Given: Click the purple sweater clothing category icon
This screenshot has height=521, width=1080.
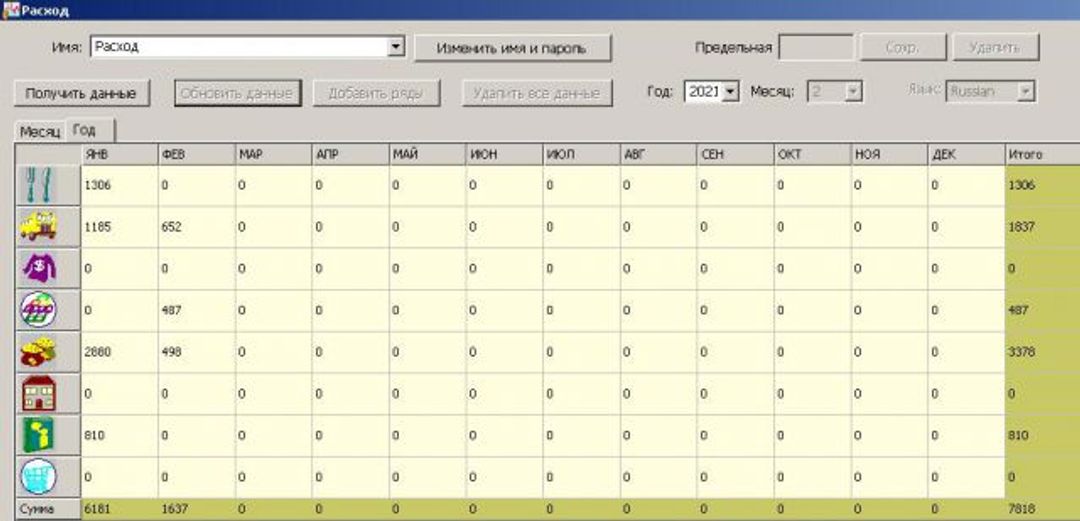Looking at the screenshot, I should (38, 269).
